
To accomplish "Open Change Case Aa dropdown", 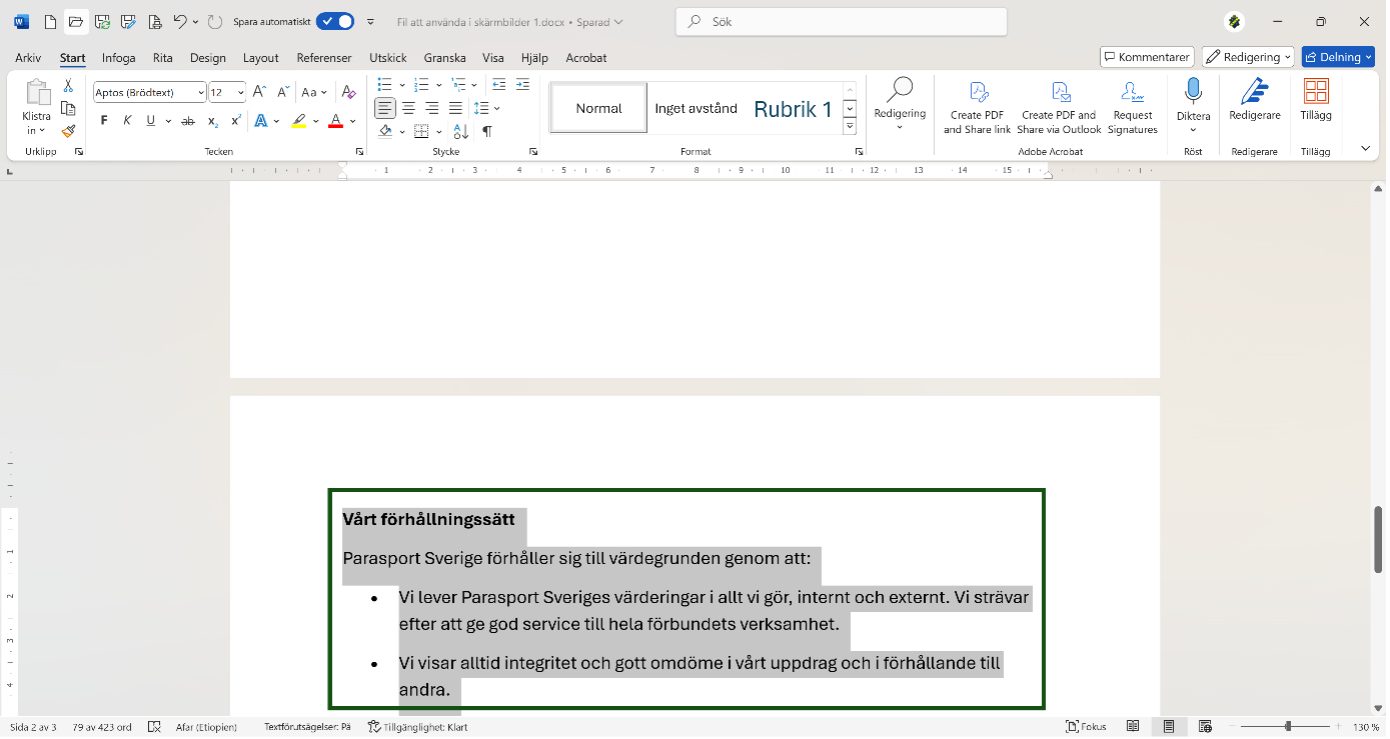I will pyautogui.click(x=315, y=92).
